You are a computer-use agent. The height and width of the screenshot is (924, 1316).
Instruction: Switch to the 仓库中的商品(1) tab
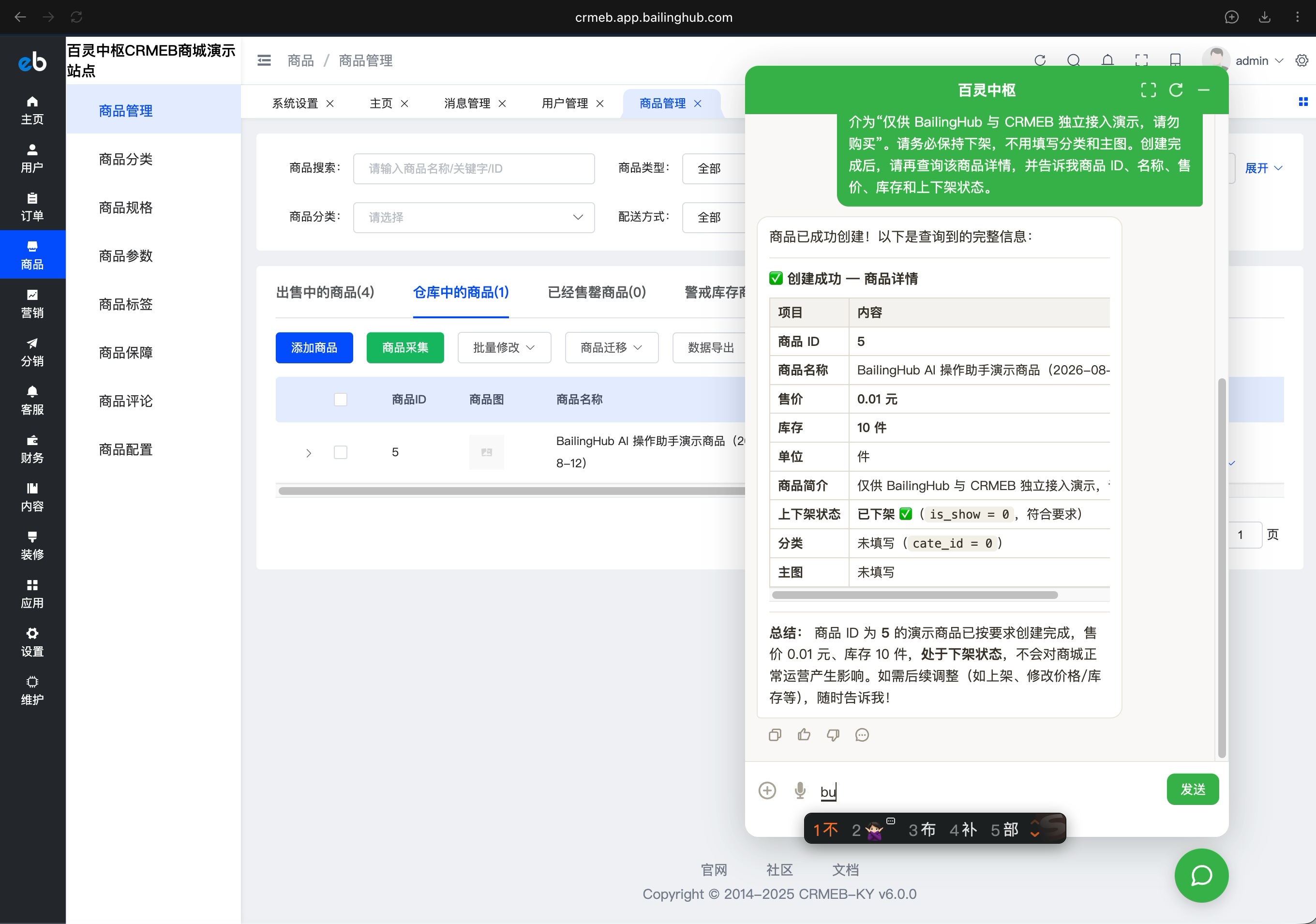(x=460, y=292)
